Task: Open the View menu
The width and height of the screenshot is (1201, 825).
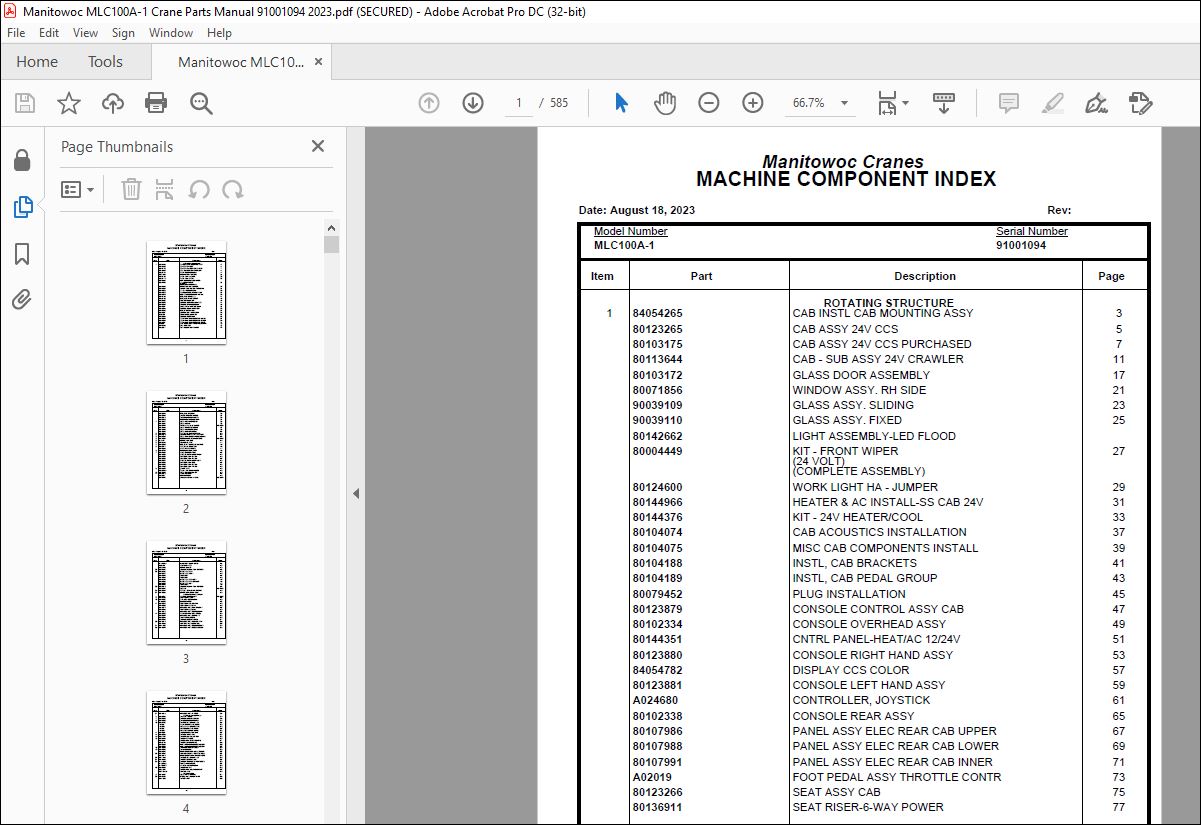Action: click(x=85, y=33)
